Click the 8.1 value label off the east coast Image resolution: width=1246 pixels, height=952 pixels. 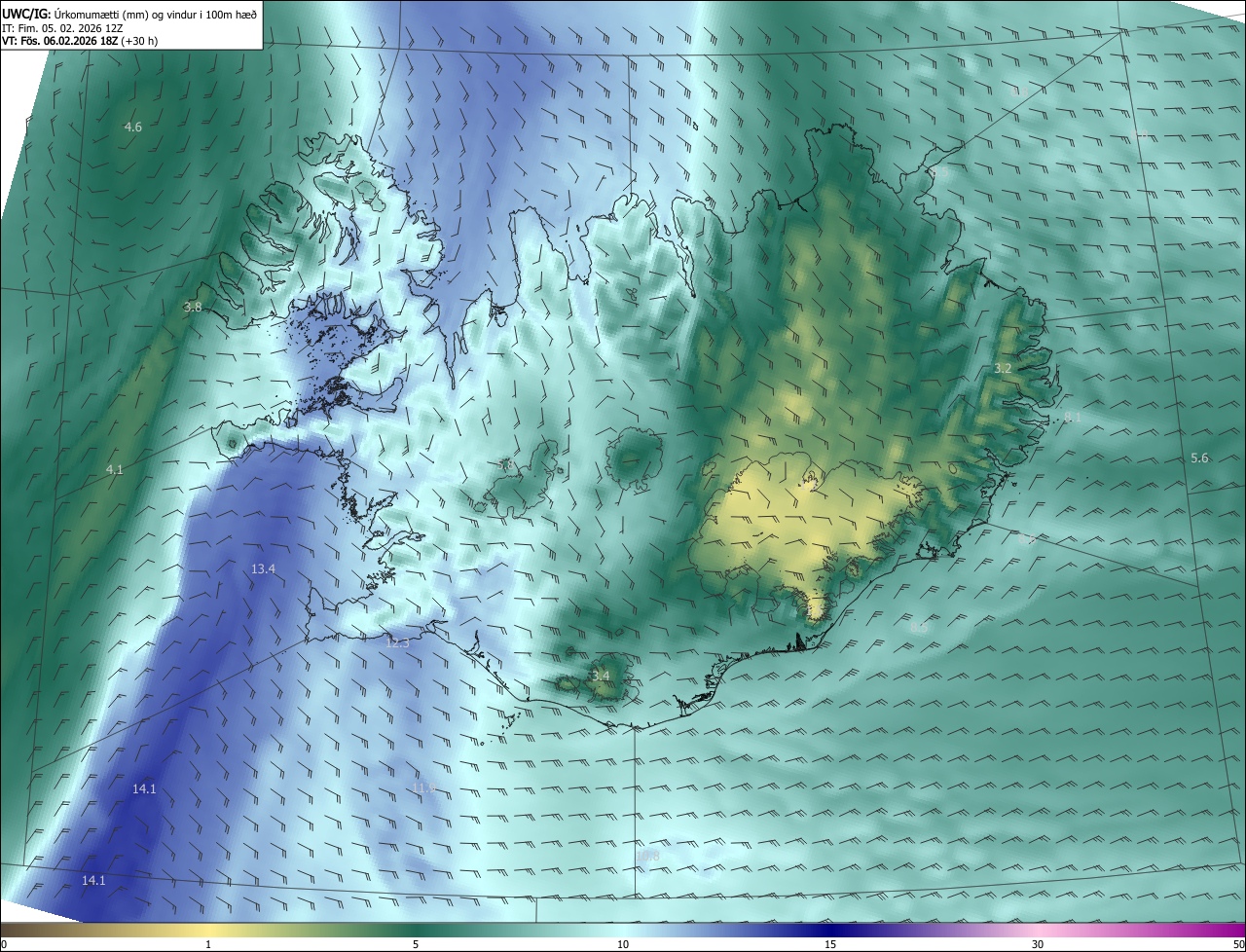(x=1073, y=418)
